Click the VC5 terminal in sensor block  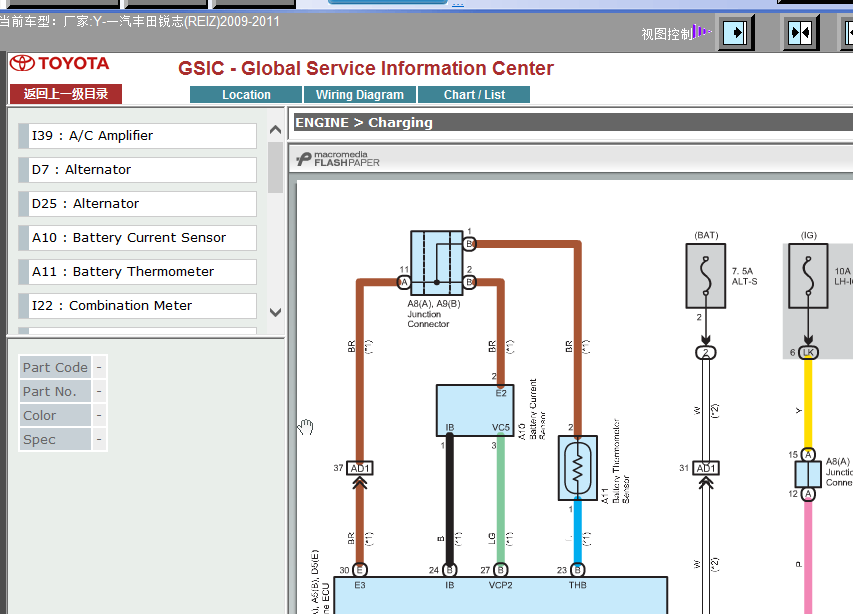pyautogui.click(x=500, y=427)
